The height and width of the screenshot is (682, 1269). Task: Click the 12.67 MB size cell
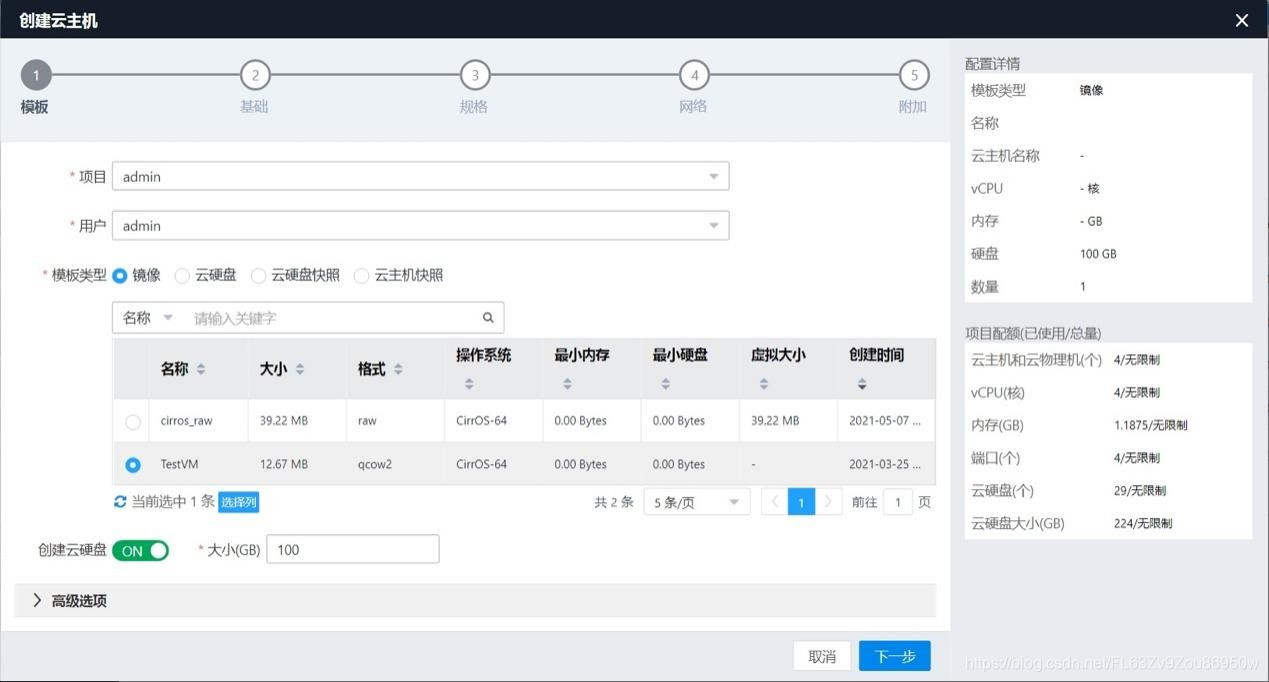point(284,464)
